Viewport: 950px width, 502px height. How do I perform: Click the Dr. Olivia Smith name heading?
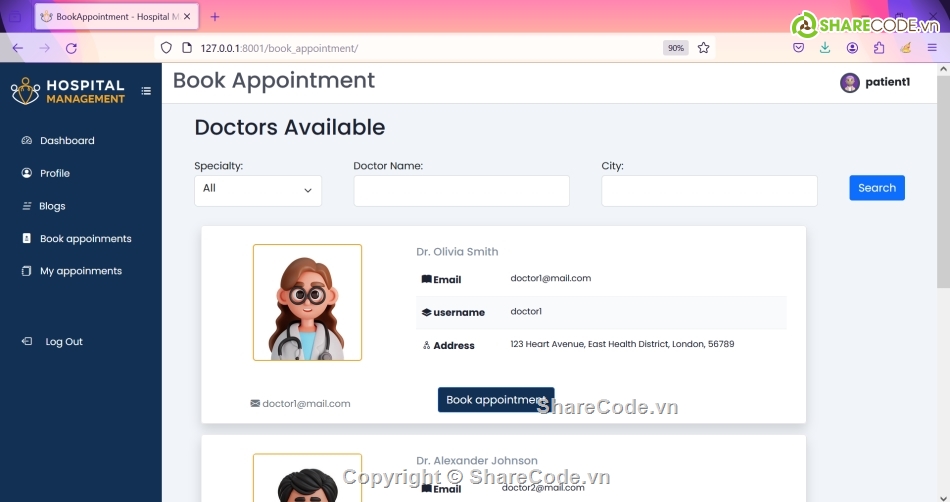(457, 251)
